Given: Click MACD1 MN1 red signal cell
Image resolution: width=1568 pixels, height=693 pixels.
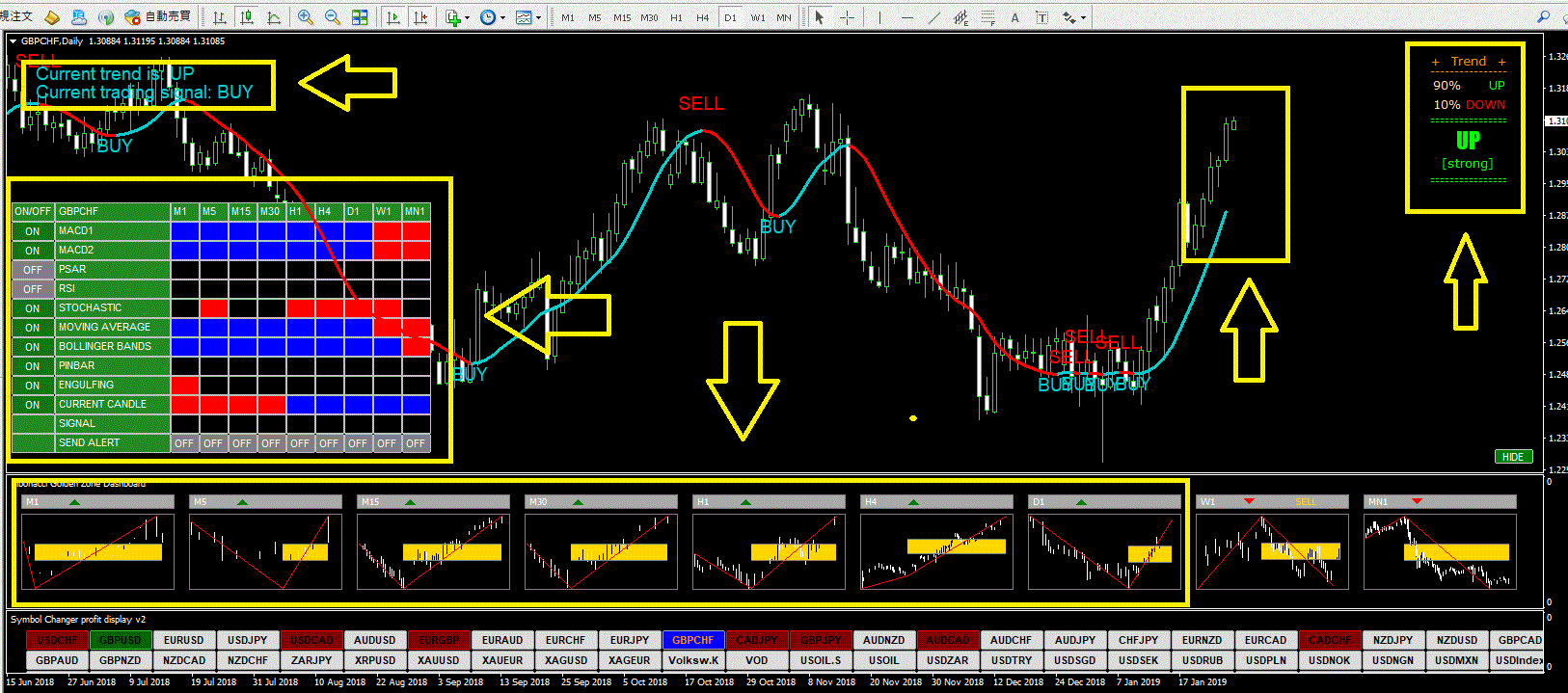Looking at the screenshot, I should (x=416, y=231).
